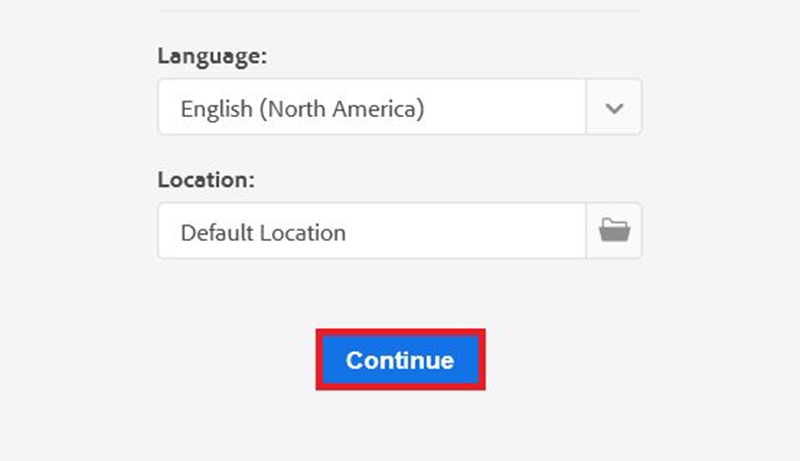
Task: Proceed with installation using blue Continue button
Action: point(401,360)
